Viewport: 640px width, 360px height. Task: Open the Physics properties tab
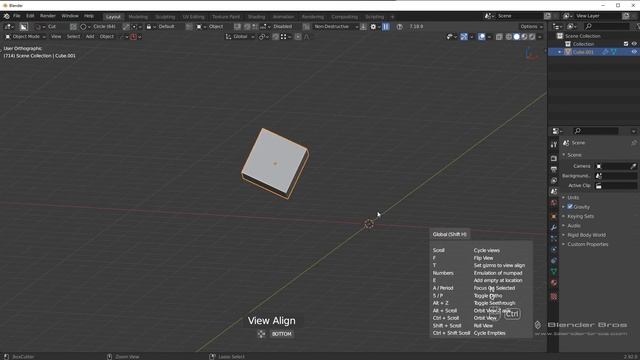[553, 249]
